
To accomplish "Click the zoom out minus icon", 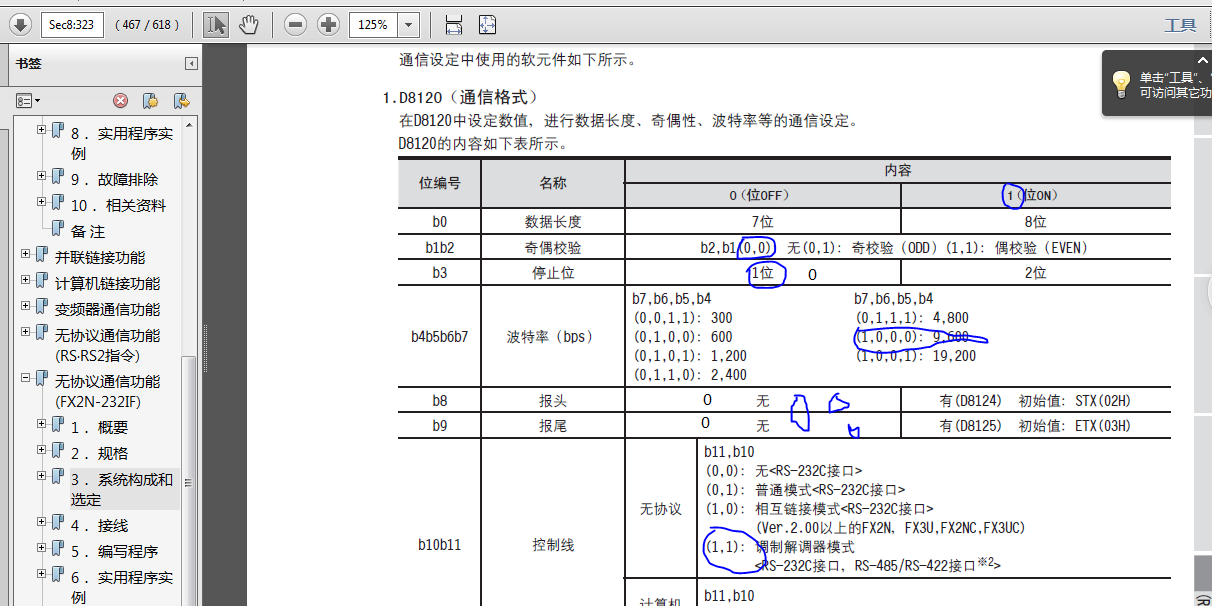I will click(x=295, y=25).
